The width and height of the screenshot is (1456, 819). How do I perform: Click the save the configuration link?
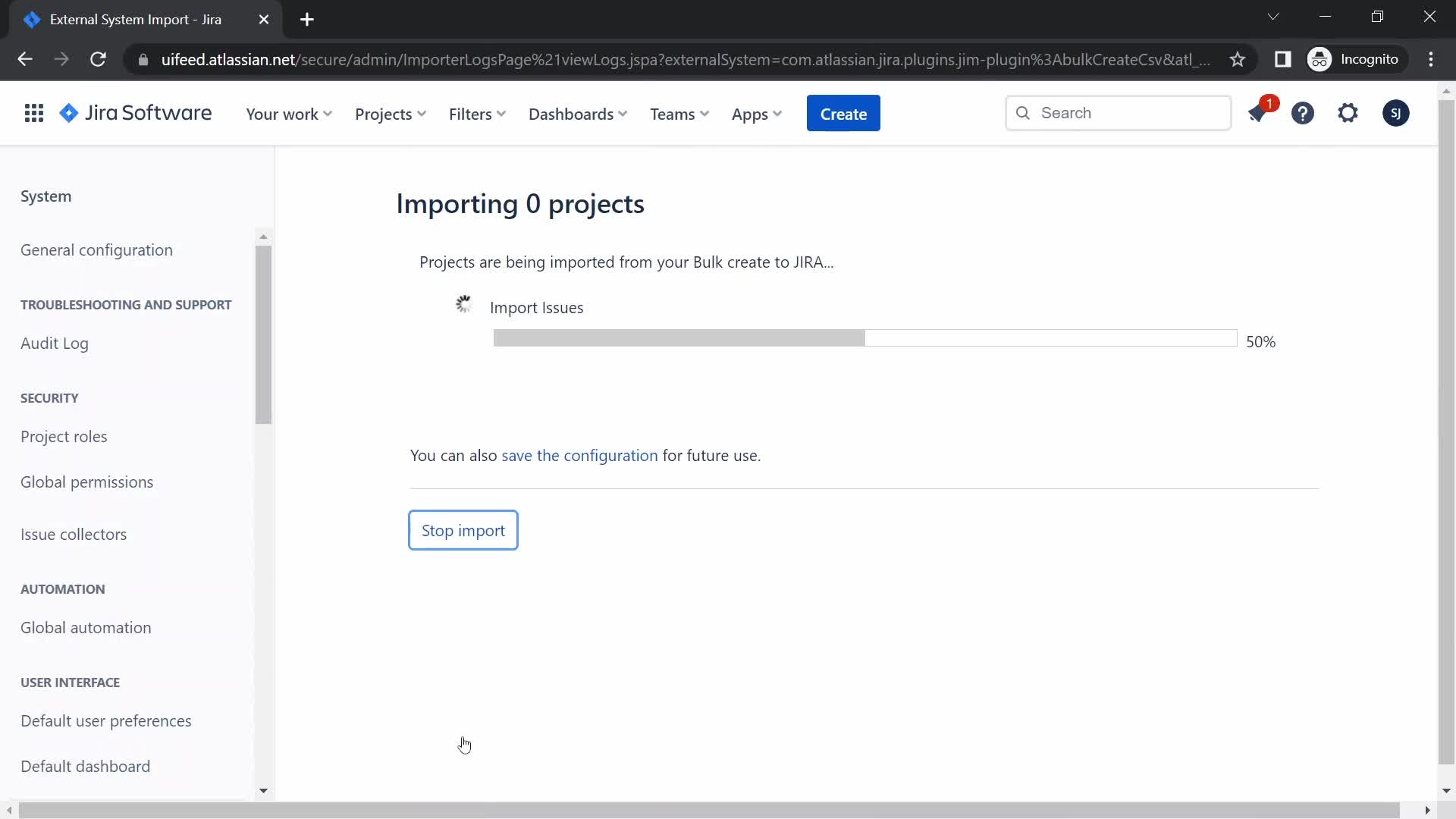579,455
